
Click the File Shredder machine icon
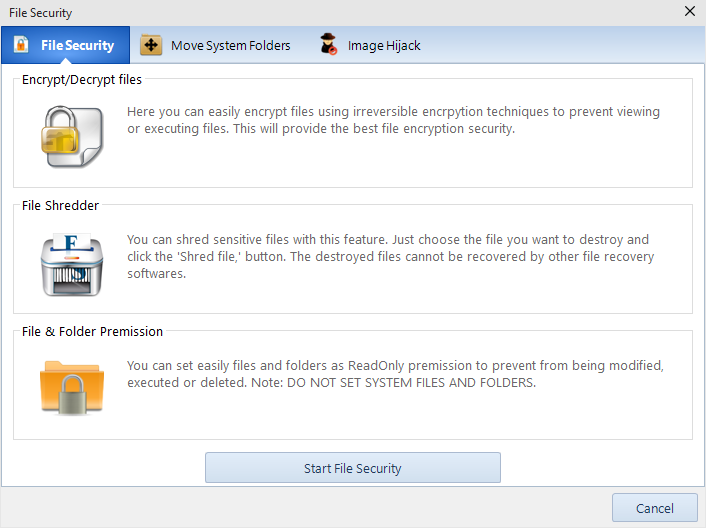pyautogui.click(x=72, y=264)
